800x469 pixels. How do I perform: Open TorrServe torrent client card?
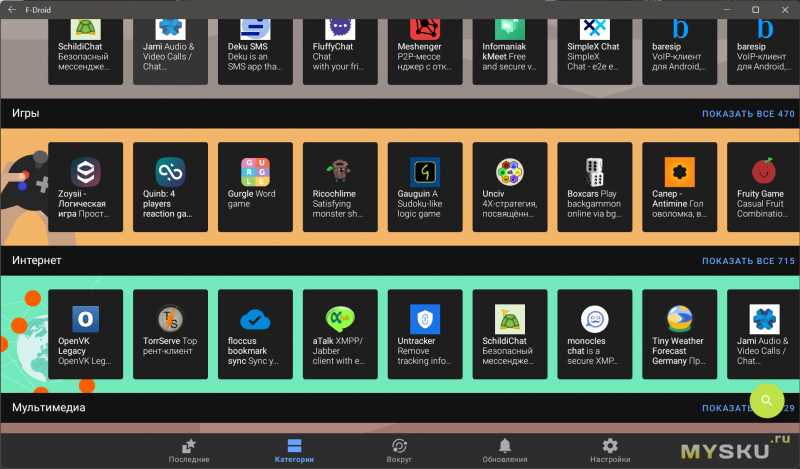click(170, 334)
